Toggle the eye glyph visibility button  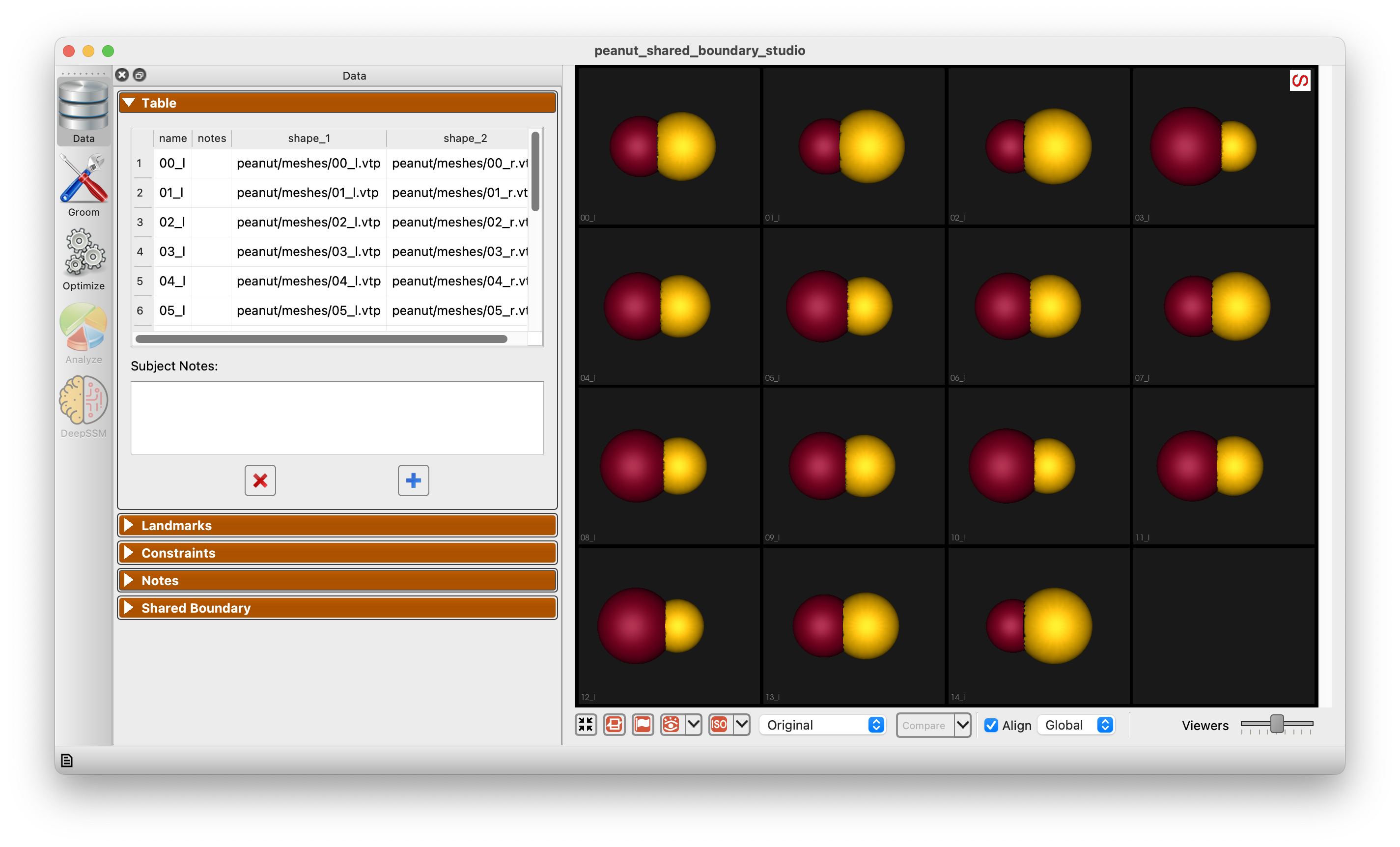click(671, 725)
